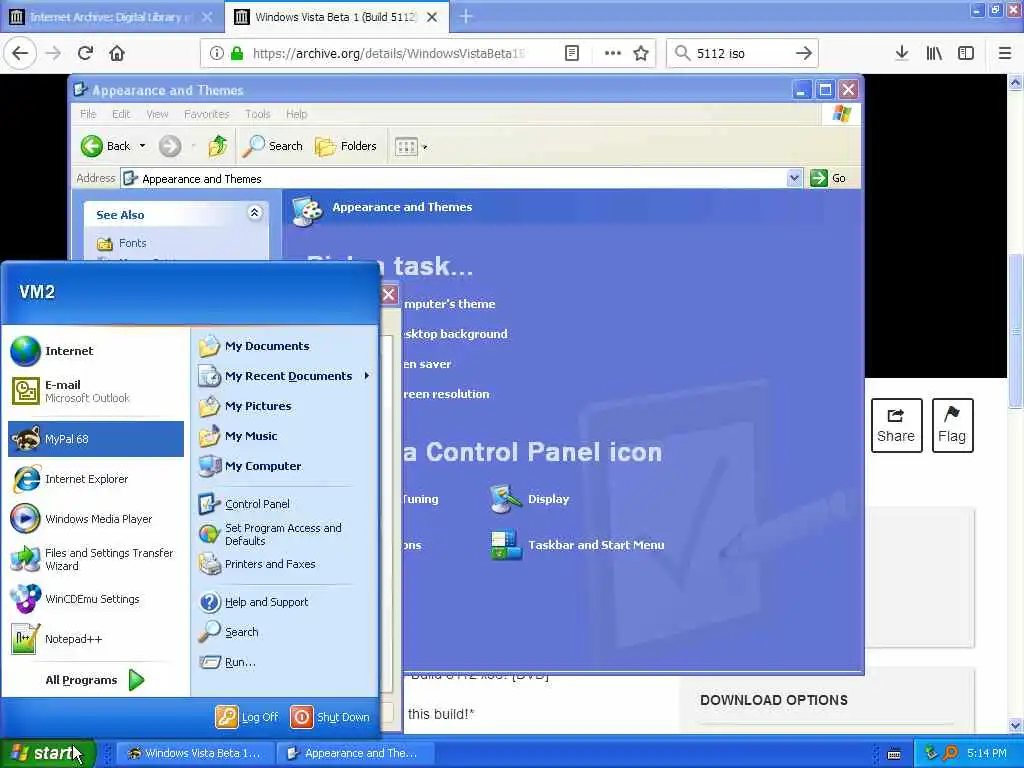1024x768 pixels.
Task: Open File menu in Appearance and Themes
Action: [88, 114]
